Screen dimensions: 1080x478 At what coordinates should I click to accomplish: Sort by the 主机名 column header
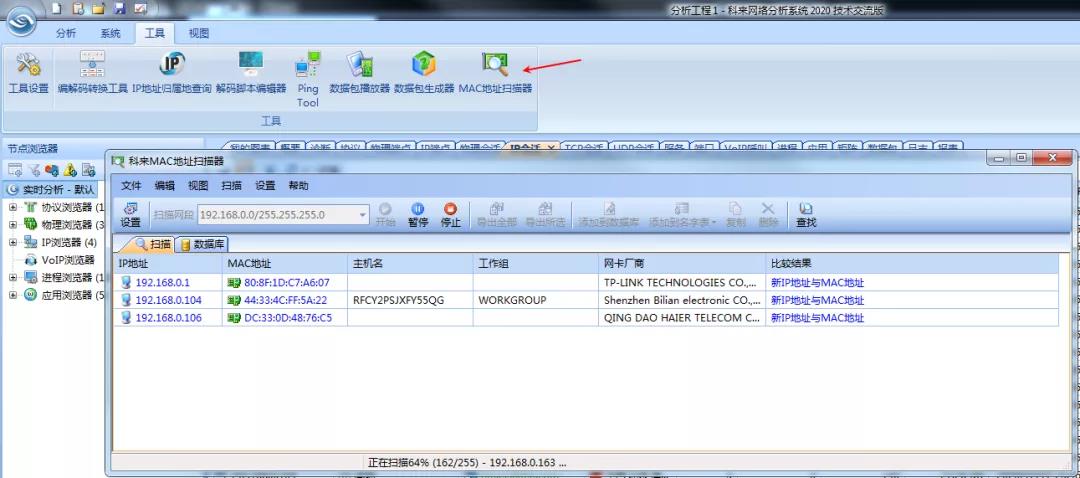(x=410, y=264)
